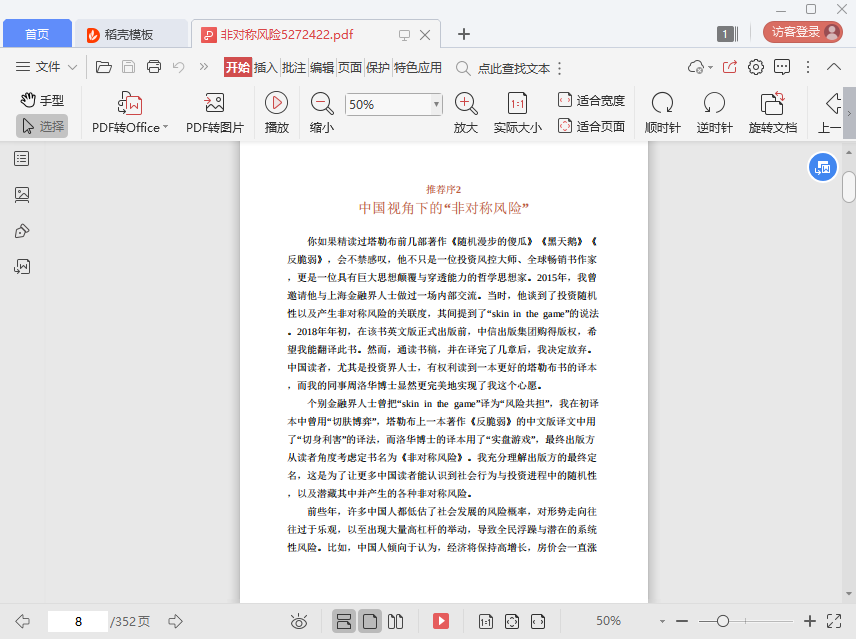Image resolution: width=856 pixels, height=639 pixels.
Task: Click the zoom slider handle in status bar
Action: [x=723, y=621]
